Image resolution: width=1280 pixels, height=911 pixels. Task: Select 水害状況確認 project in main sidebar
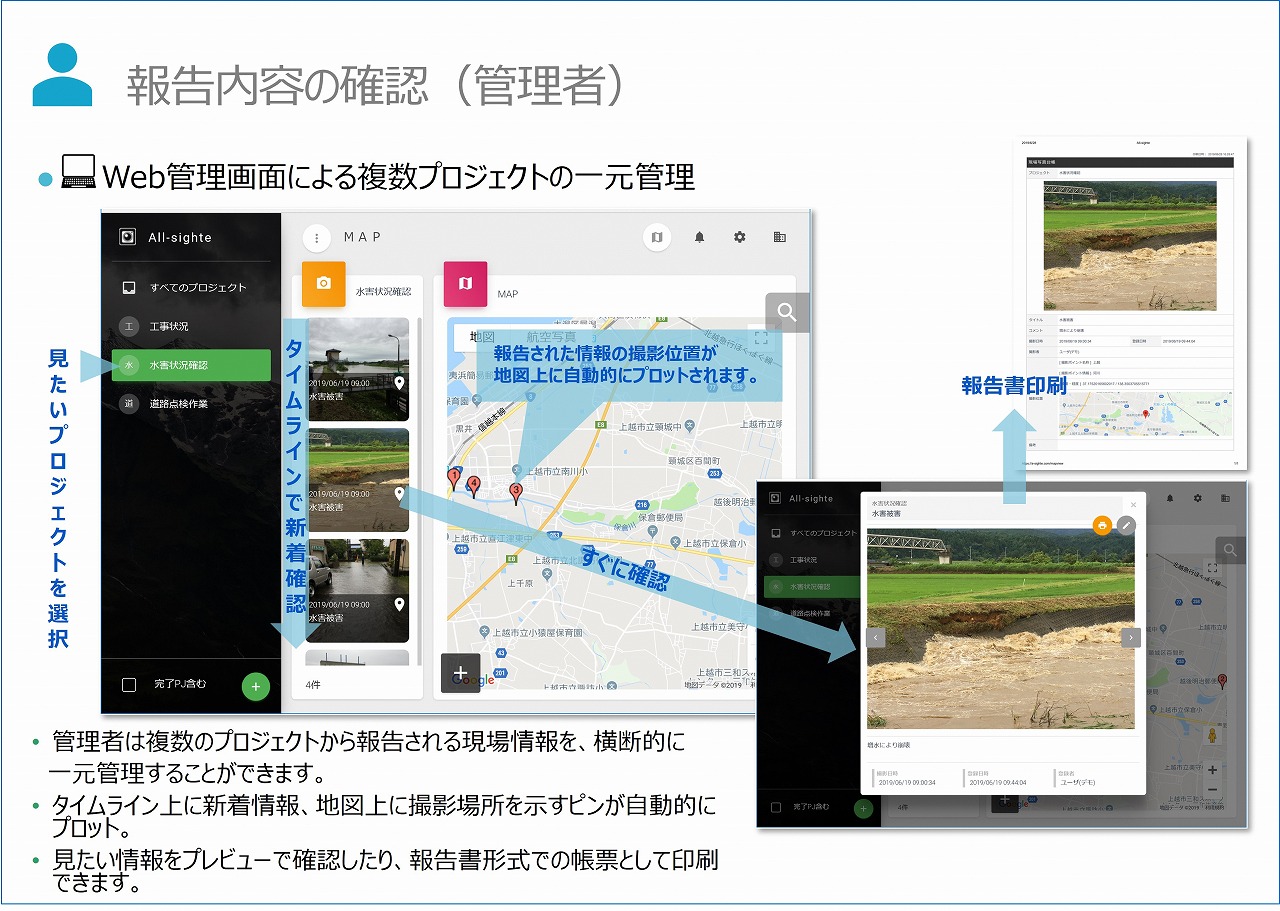point(191,365)
